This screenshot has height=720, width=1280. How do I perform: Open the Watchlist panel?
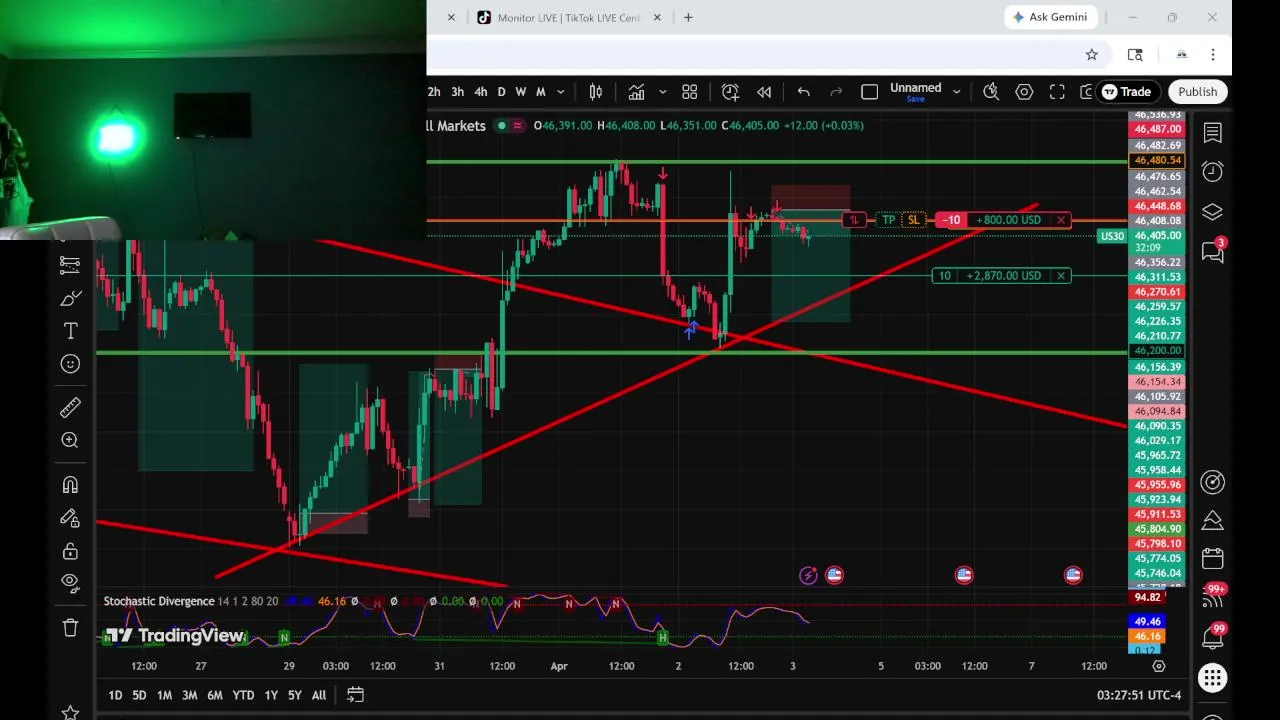pos(1212,133)
